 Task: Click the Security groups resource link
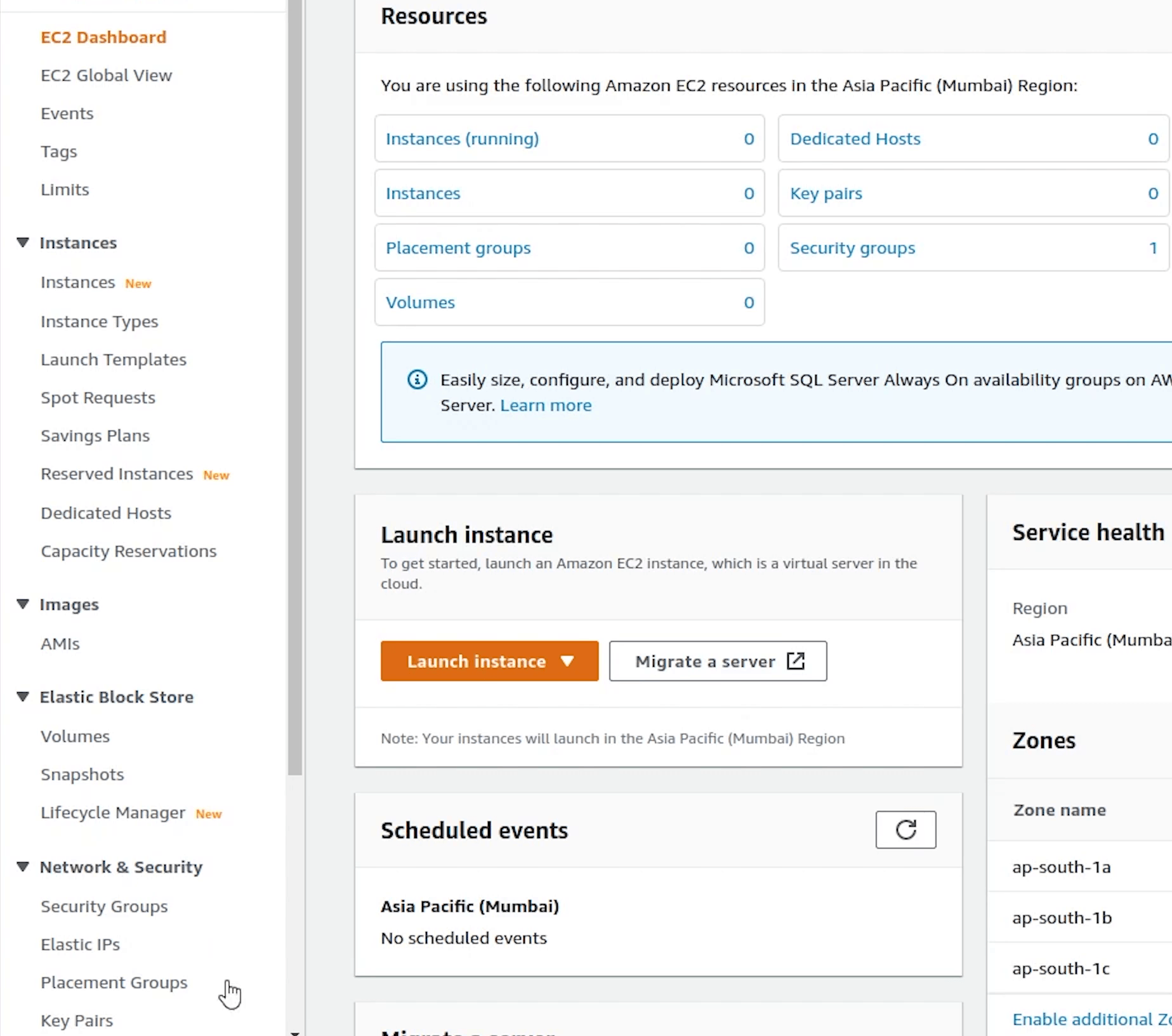[x=852, y=248]
